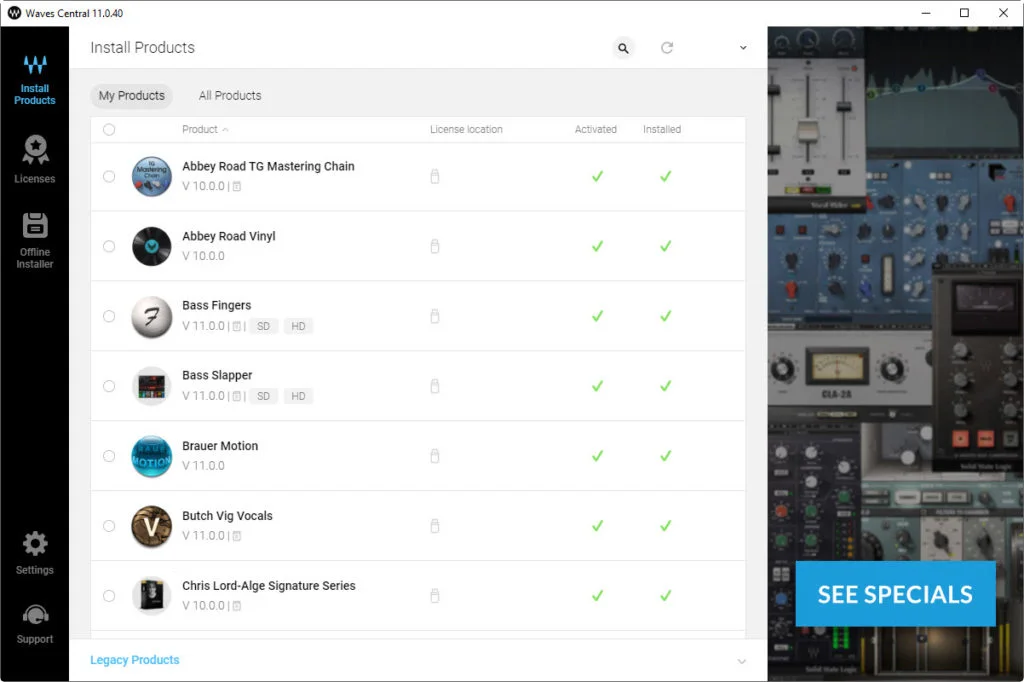This screenshot has height=682, width=1024.
Task: Click the search magnifier icon
Action: tap(624, 48)
